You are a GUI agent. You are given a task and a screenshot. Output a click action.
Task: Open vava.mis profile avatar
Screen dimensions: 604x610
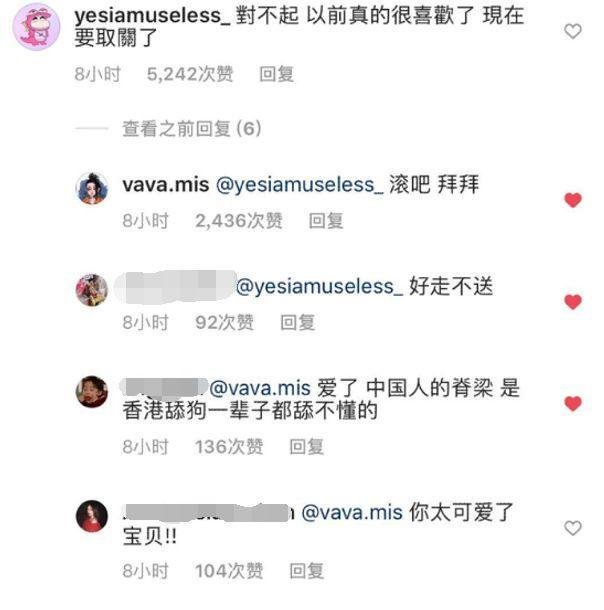click(x=92, y=188)
